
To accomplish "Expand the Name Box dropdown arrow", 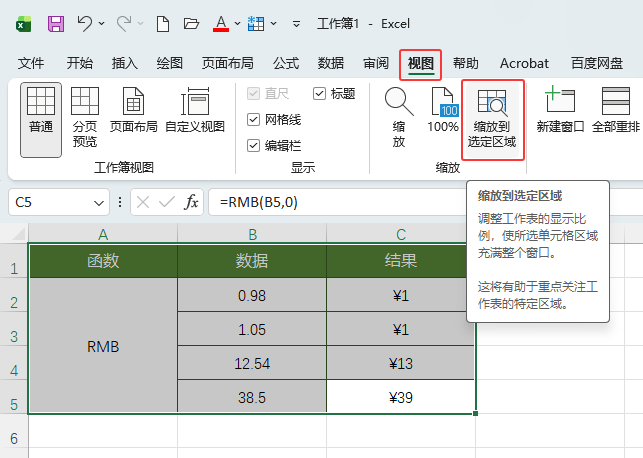I will coord(98,203).
